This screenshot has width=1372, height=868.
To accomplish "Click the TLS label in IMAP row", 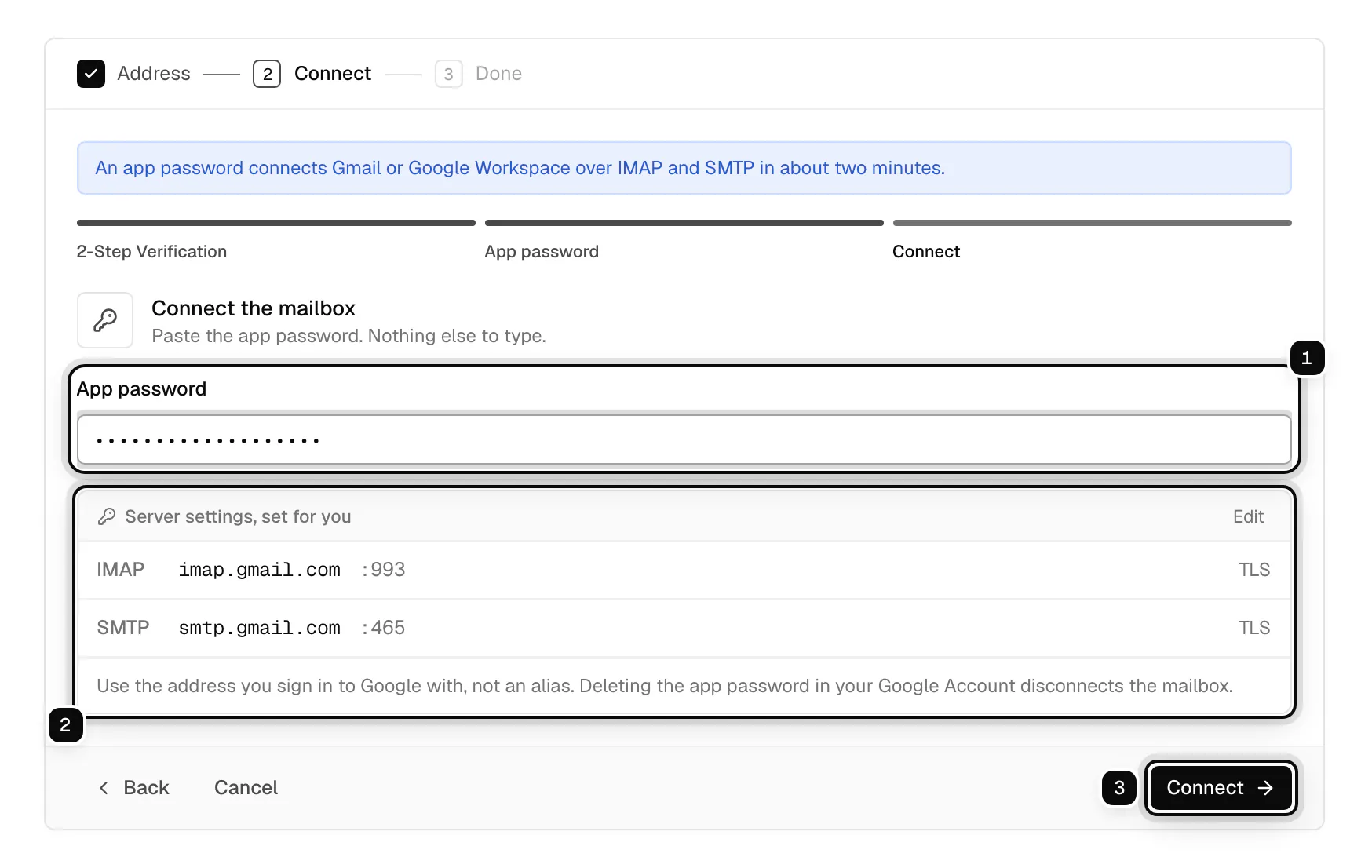I will (x=1254, y=570).
